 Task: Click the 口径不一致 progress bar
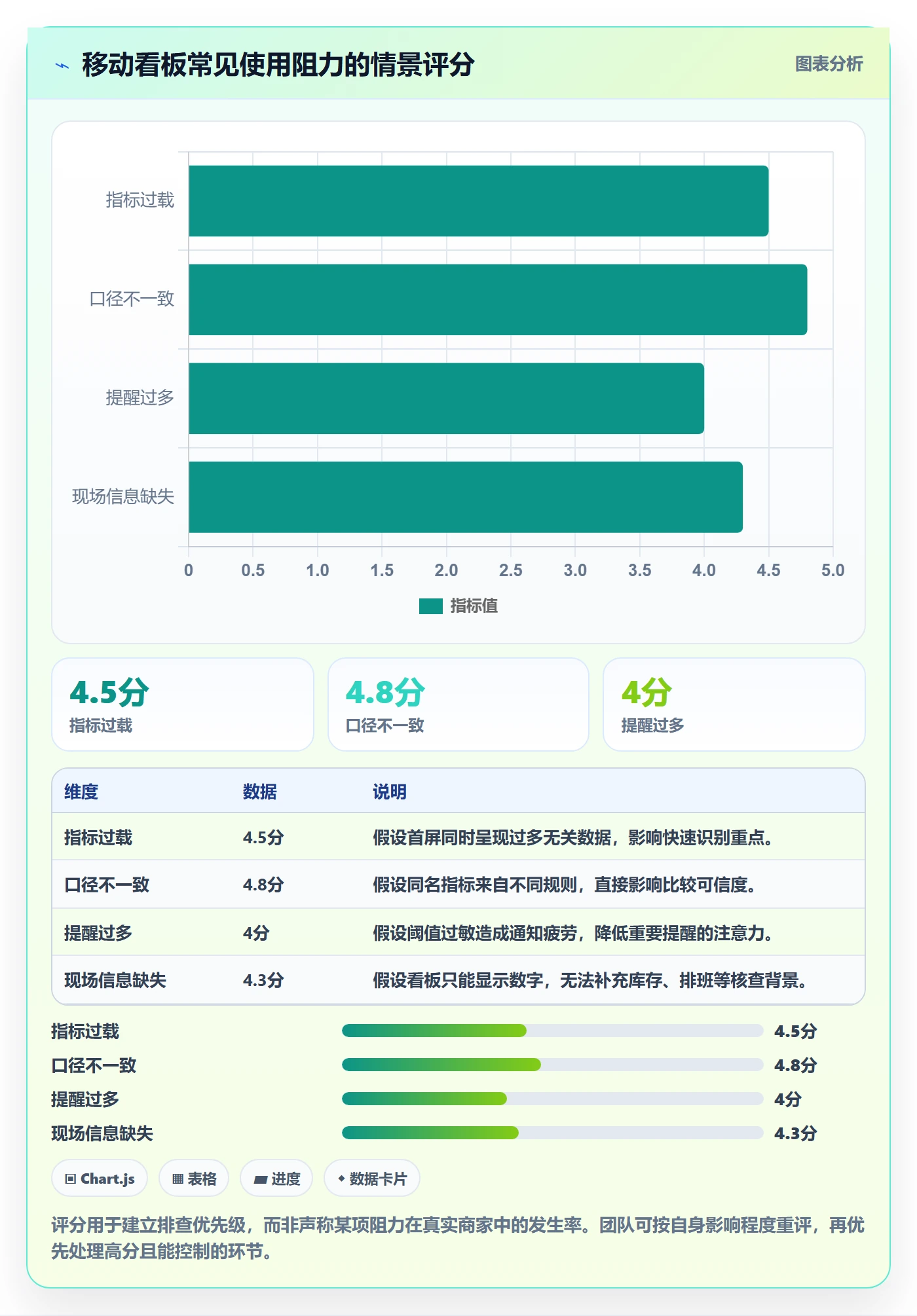pos(553,1065)
